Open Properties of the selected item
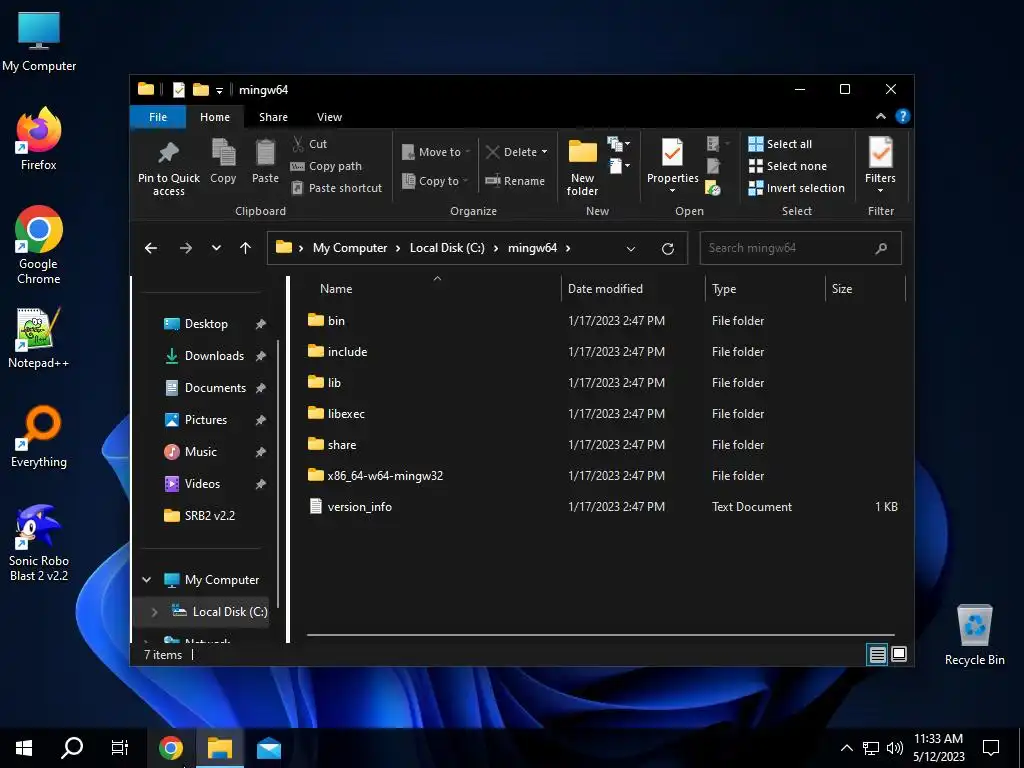 pos(672,167)
